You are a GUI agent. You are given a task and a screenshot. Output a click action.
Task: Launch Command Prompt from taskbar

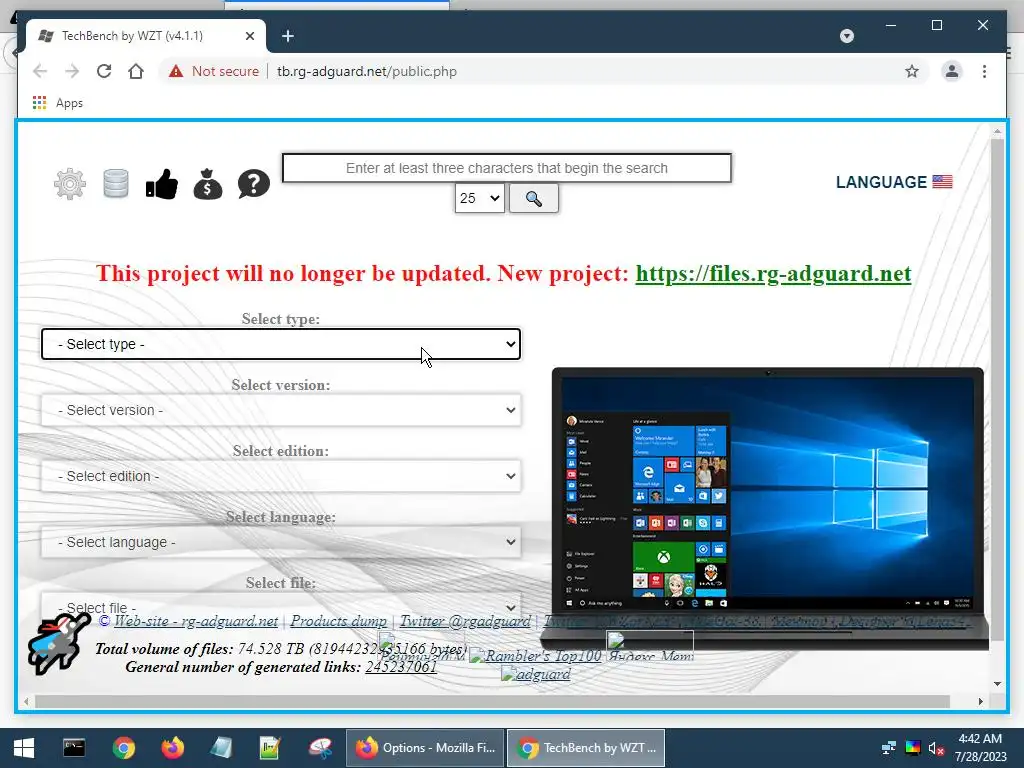coord(74,748)
